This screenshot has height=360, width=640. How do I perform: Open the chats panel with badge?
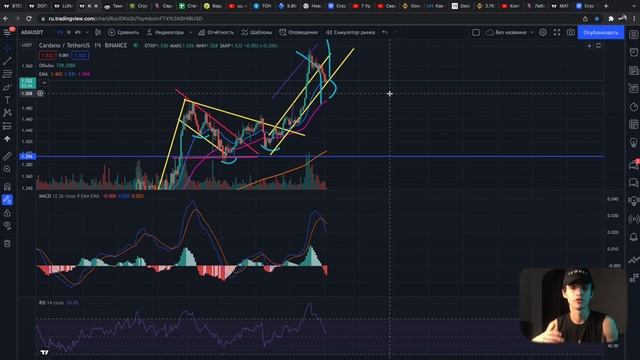click(633, 164)
